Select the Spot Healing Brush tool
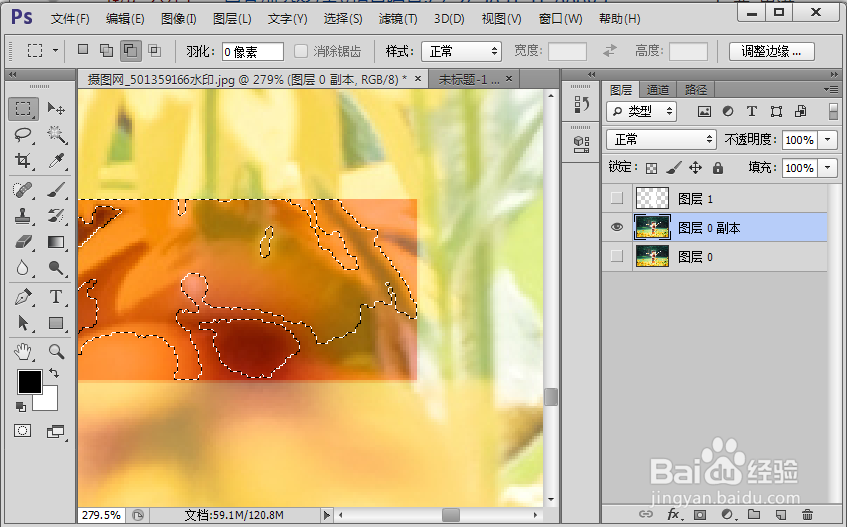Image resolution: width=847 pixels, height=527 pixels. 23,190
